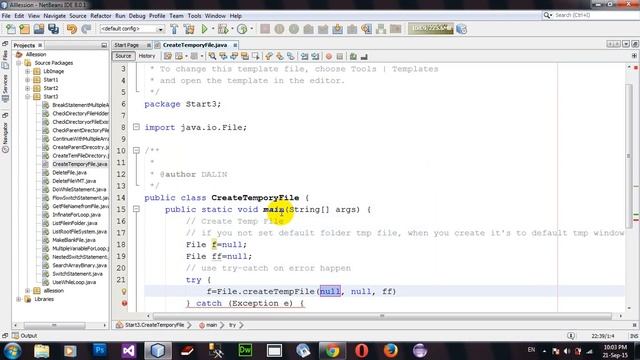Open Visual Studio from the taskbar
This screenshot has height=360, width=640.
coord(129,350)
